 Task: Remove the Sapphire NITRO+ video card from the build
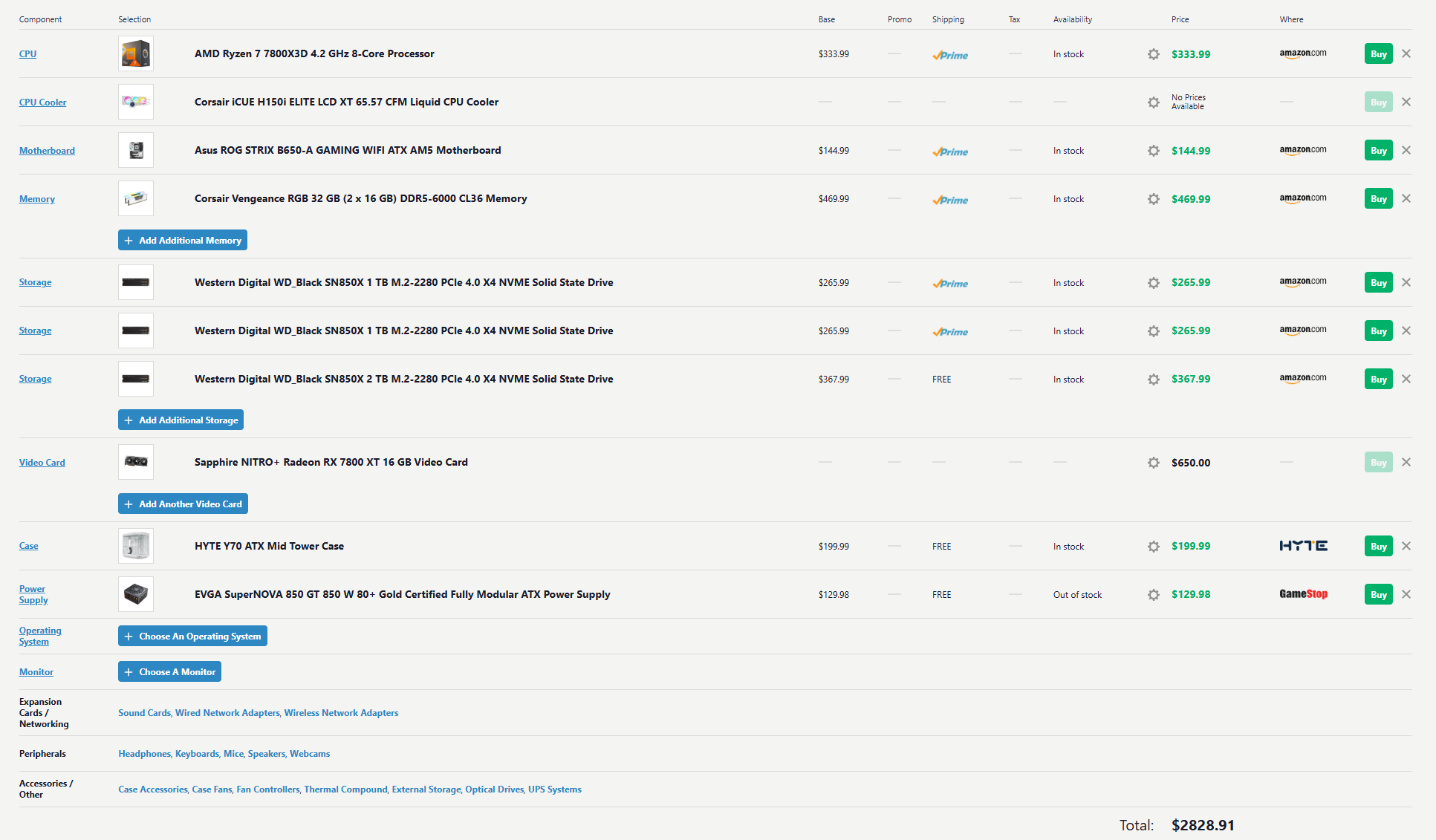pos(1406,462)
